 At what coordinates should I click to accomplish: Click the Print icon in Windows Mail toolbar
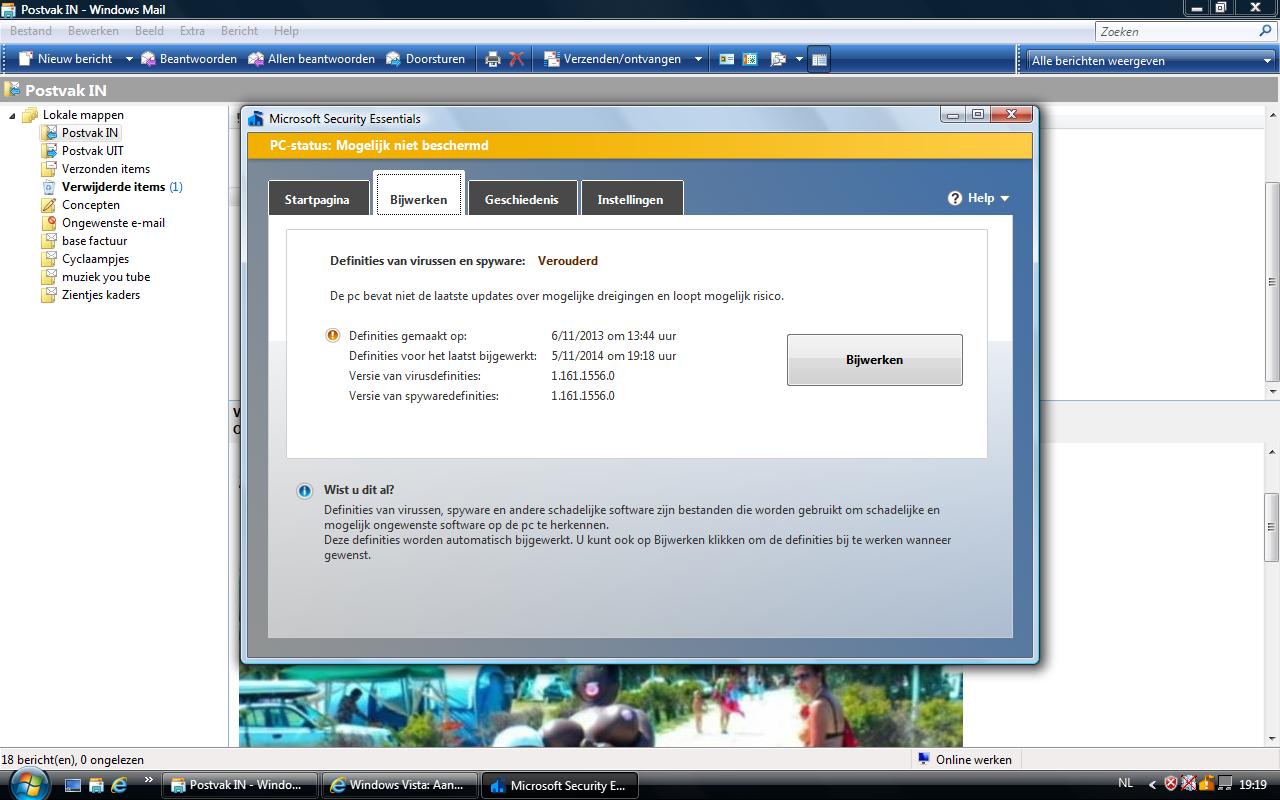pos(492,59)
